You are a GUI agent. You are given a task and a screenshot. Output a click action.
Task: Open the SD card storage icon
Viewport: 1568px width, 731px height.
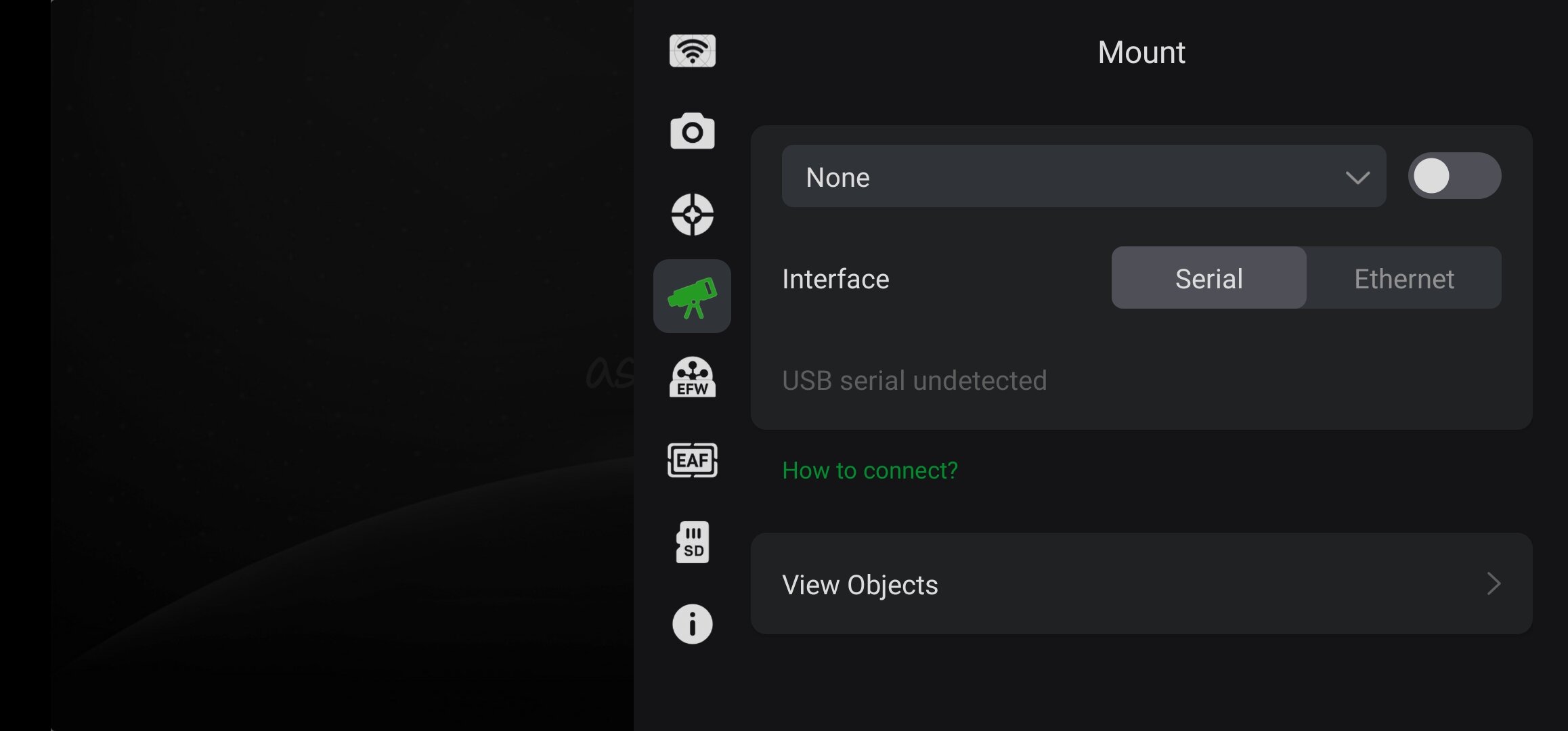[x=692, y=542]
